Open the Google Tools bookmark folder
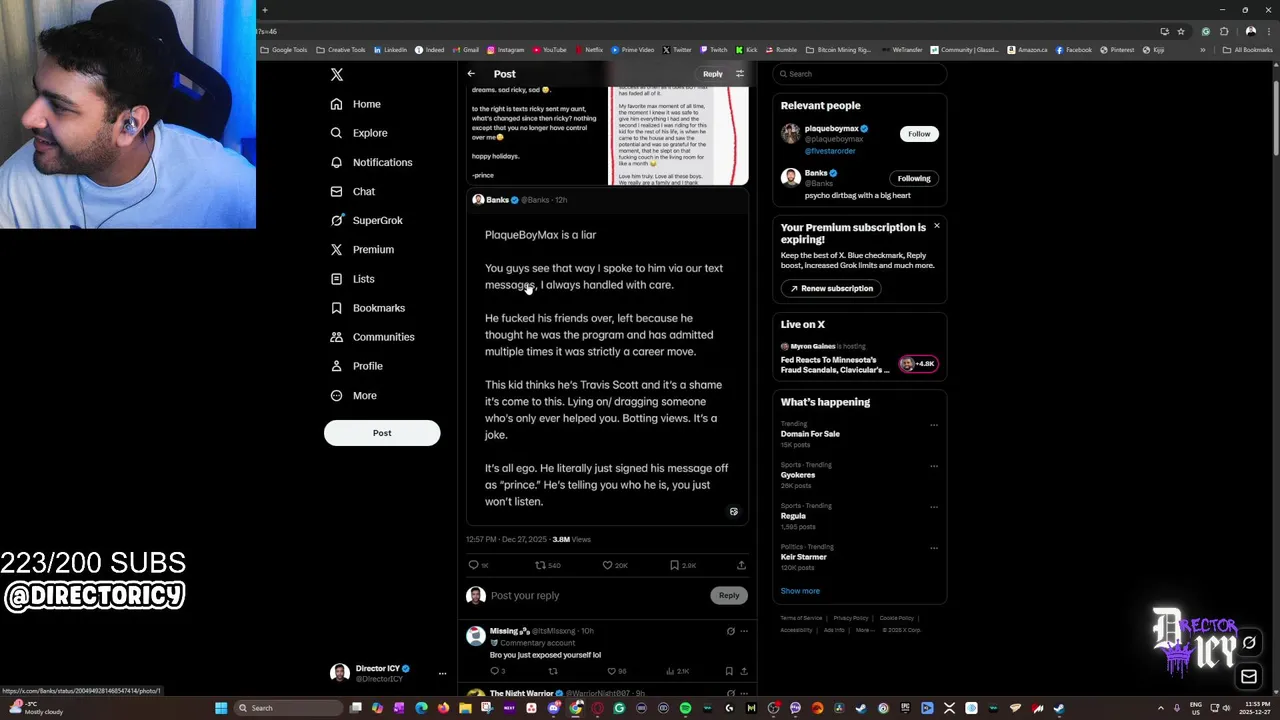Viewport: 1280px width, 720px height. (284, 50)
